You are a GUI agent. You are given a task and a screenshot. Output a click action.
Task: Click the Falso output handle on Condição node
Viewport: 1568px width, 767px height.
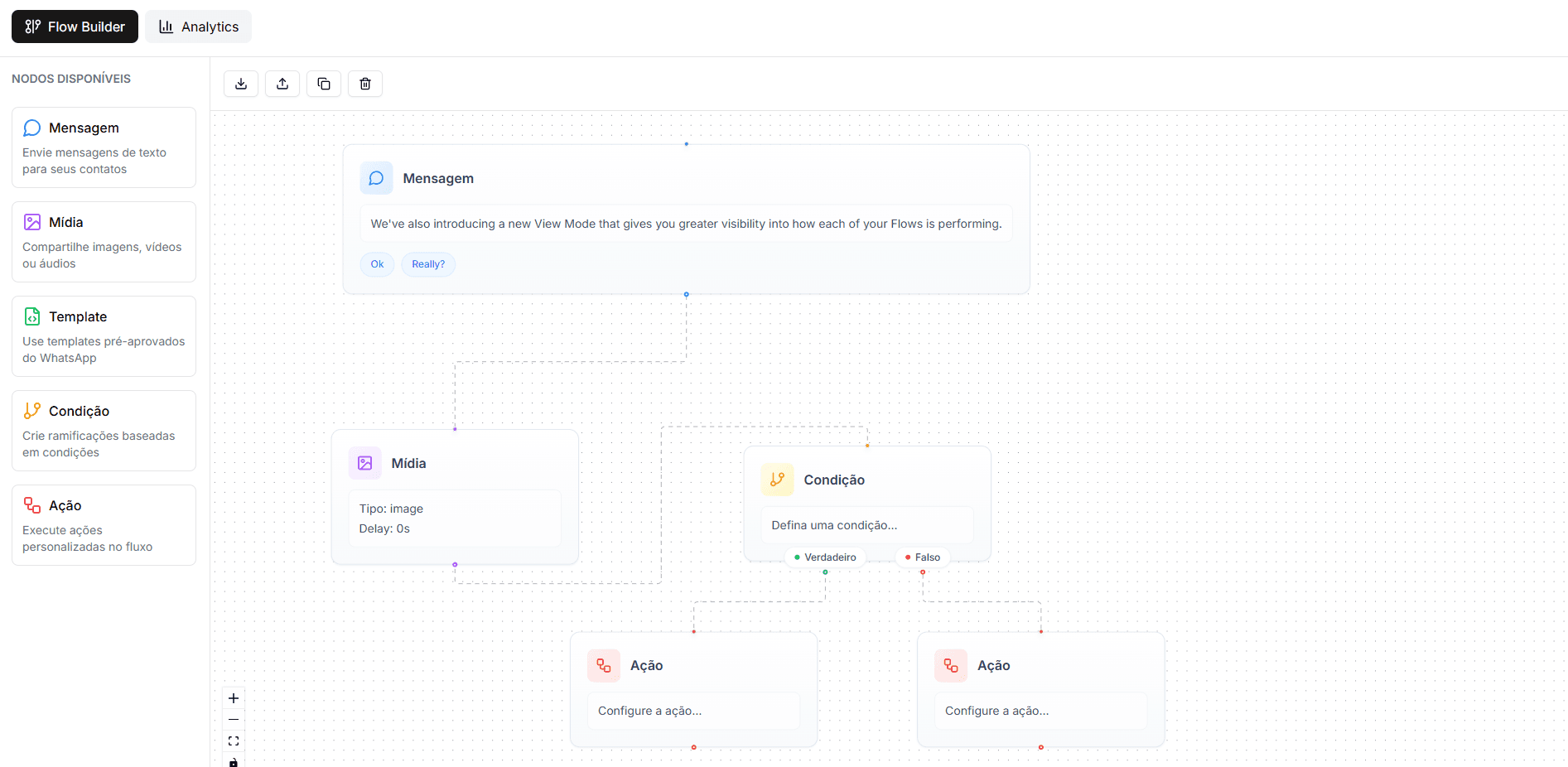tap(923, 571)
